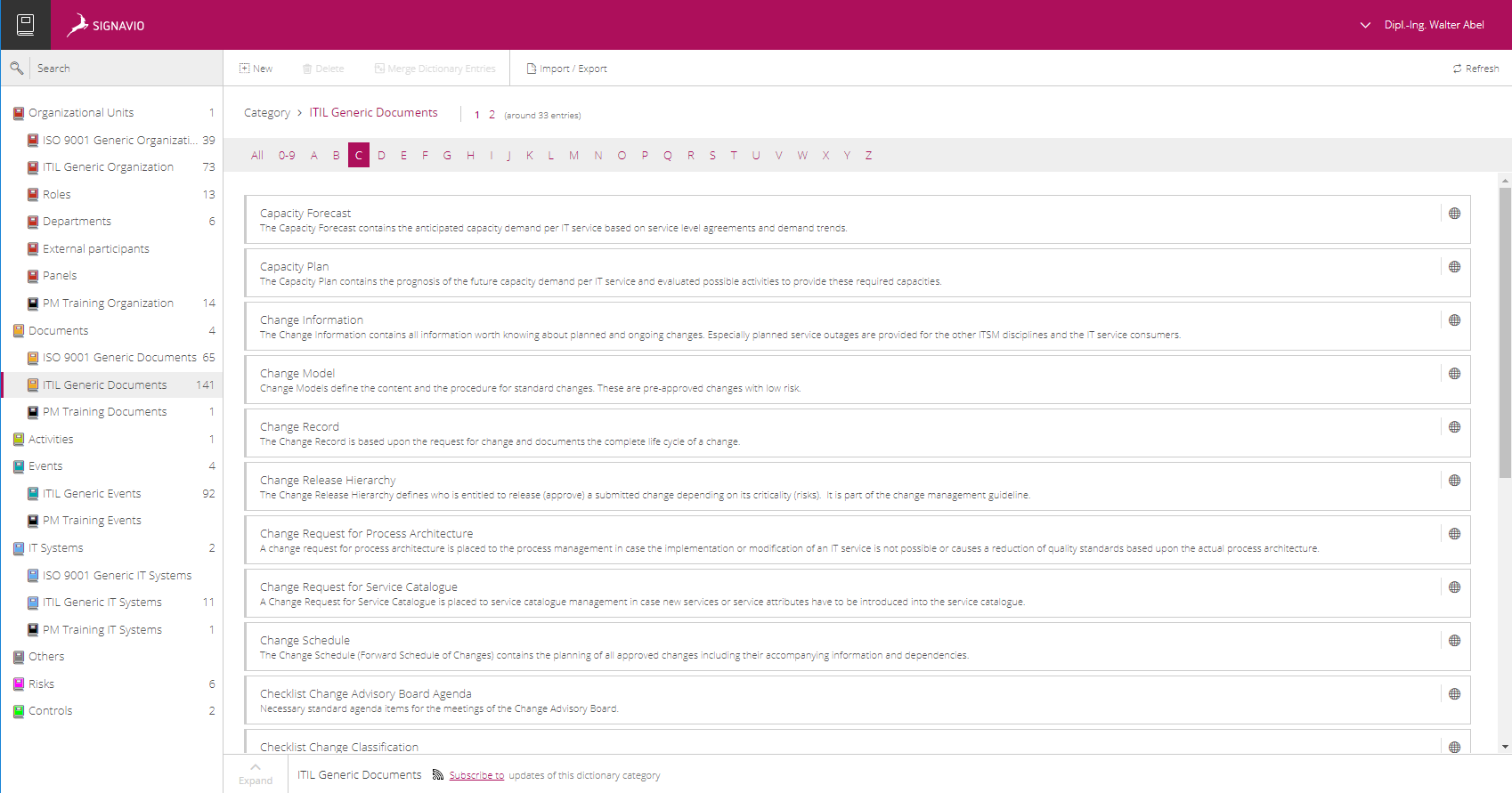The width and height of the screenshot is (1512, 793).
Task: Select the Documents category
Action: pos(112,330)
